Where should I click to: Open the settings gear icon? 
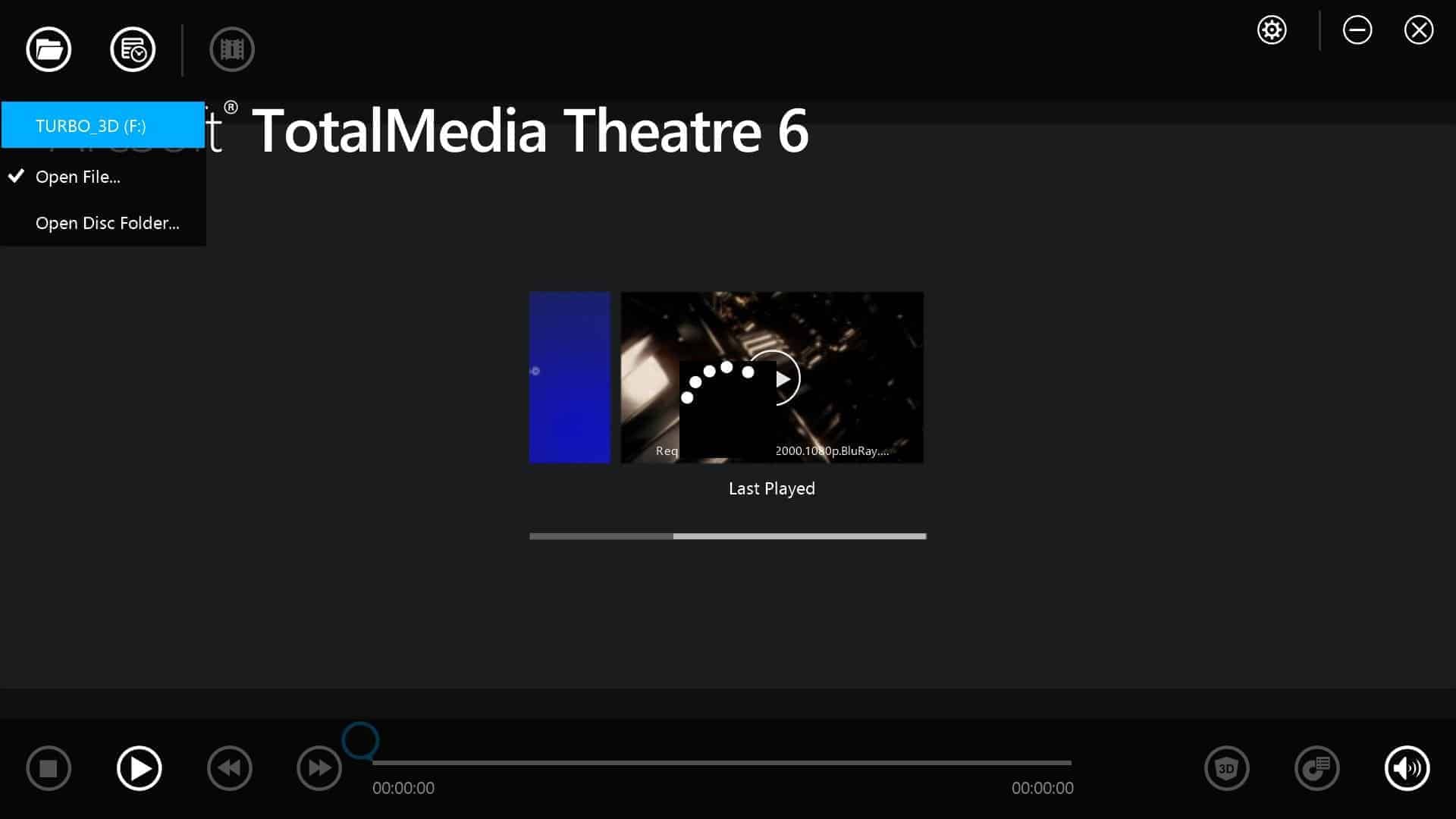[x=1272, y=30]
